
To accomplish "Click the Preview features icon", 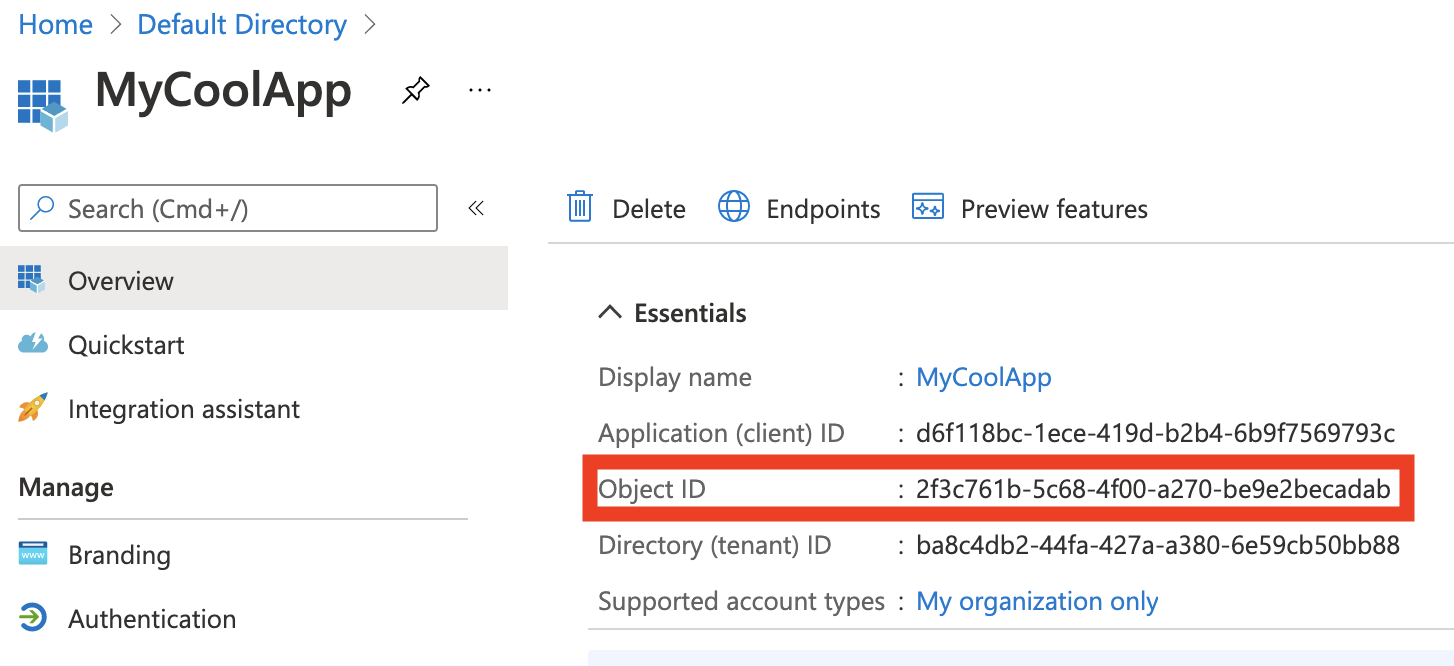I will (x=928, y=206).
